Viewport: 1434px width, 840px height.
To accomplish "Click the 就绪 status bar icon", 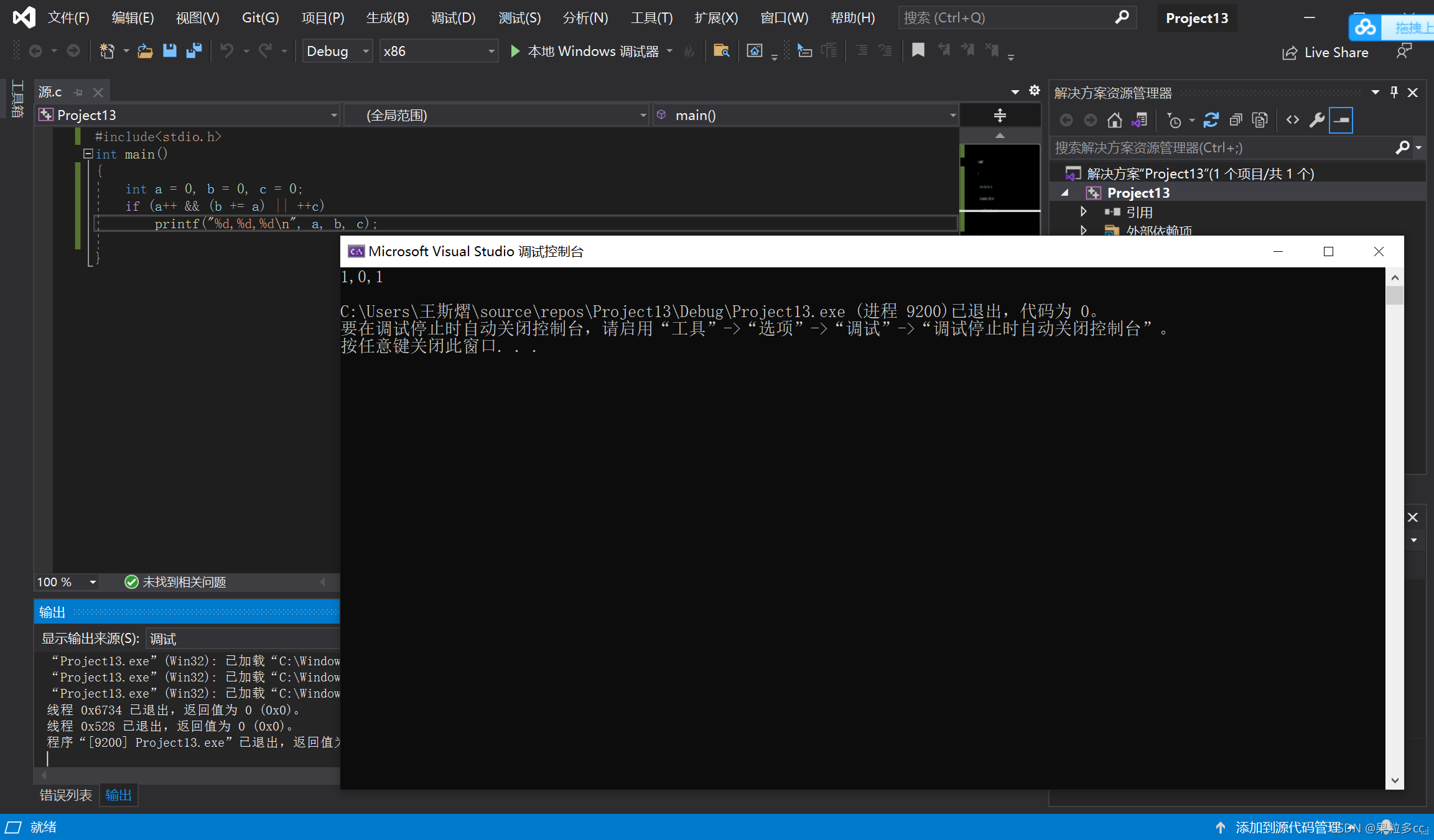I will coord(13,828).
